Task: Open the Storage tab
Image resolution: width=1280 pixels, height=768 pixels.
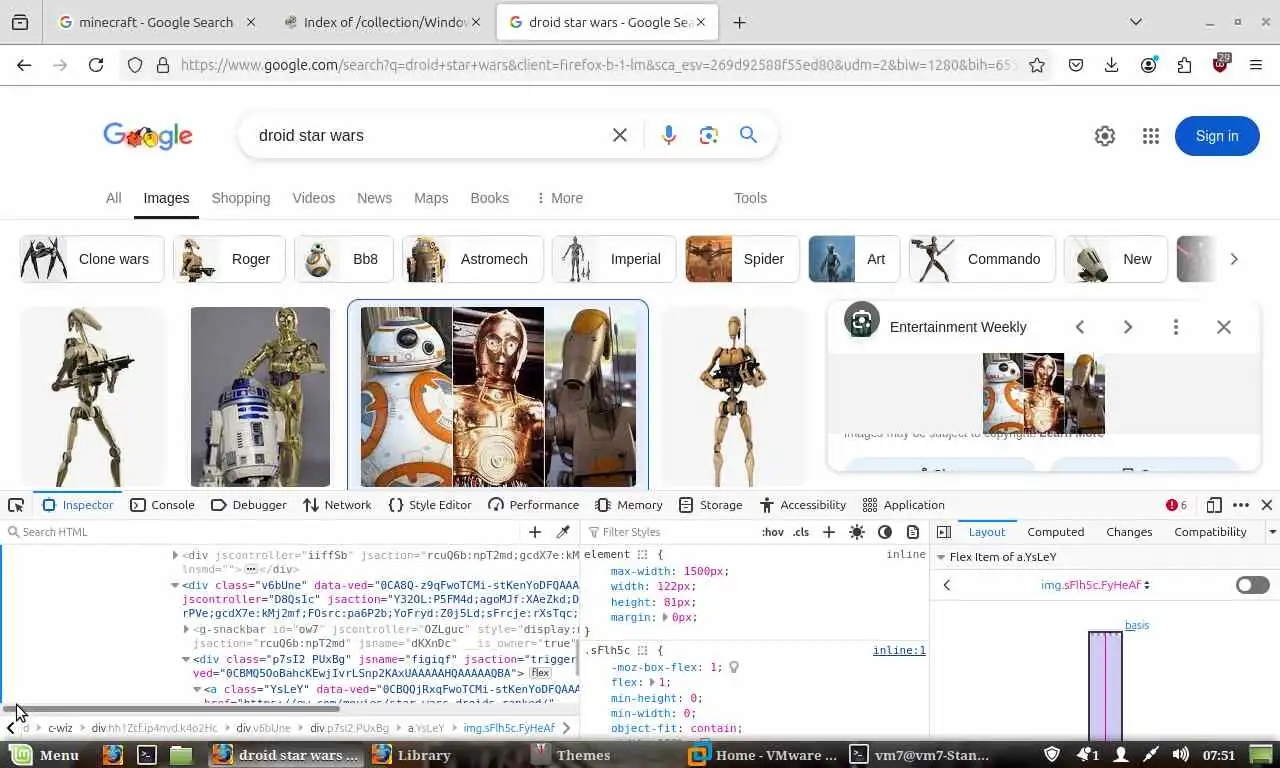Action: pos(710,505)
